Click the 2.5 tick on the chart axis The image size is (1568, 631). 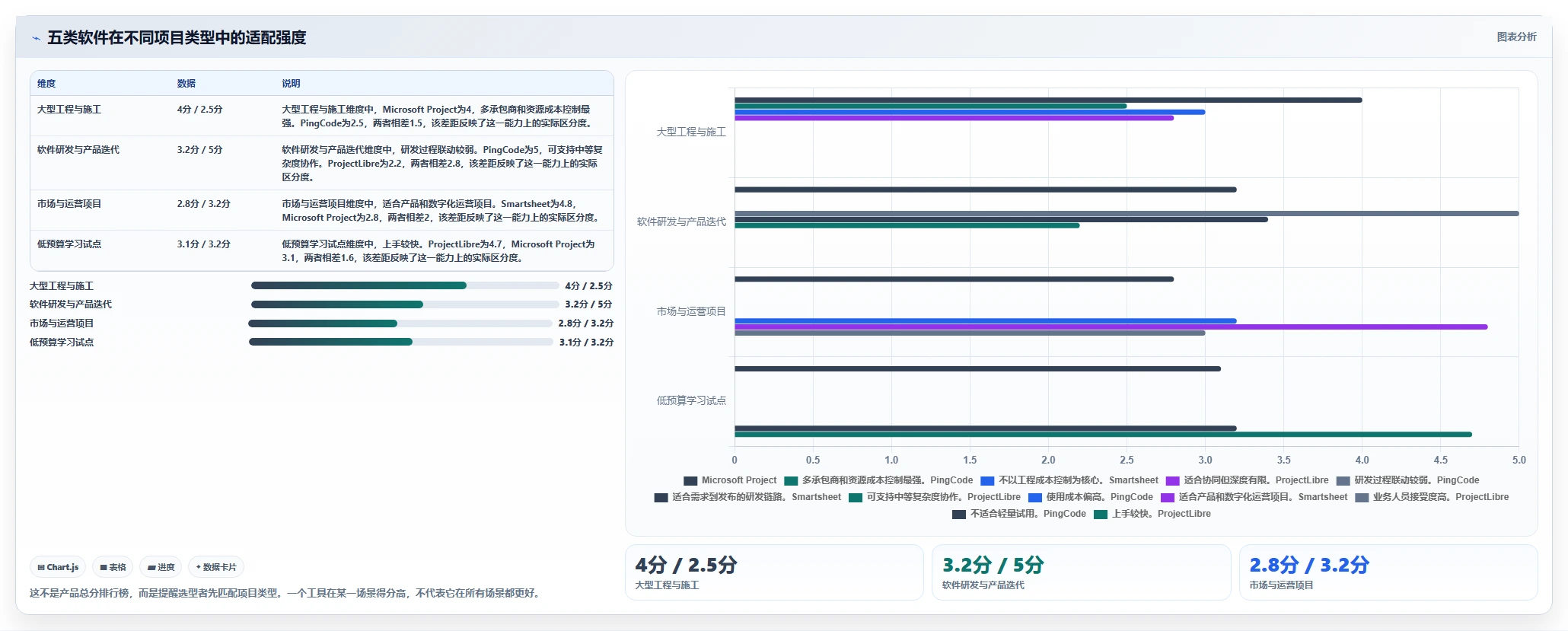point(1127,461)
